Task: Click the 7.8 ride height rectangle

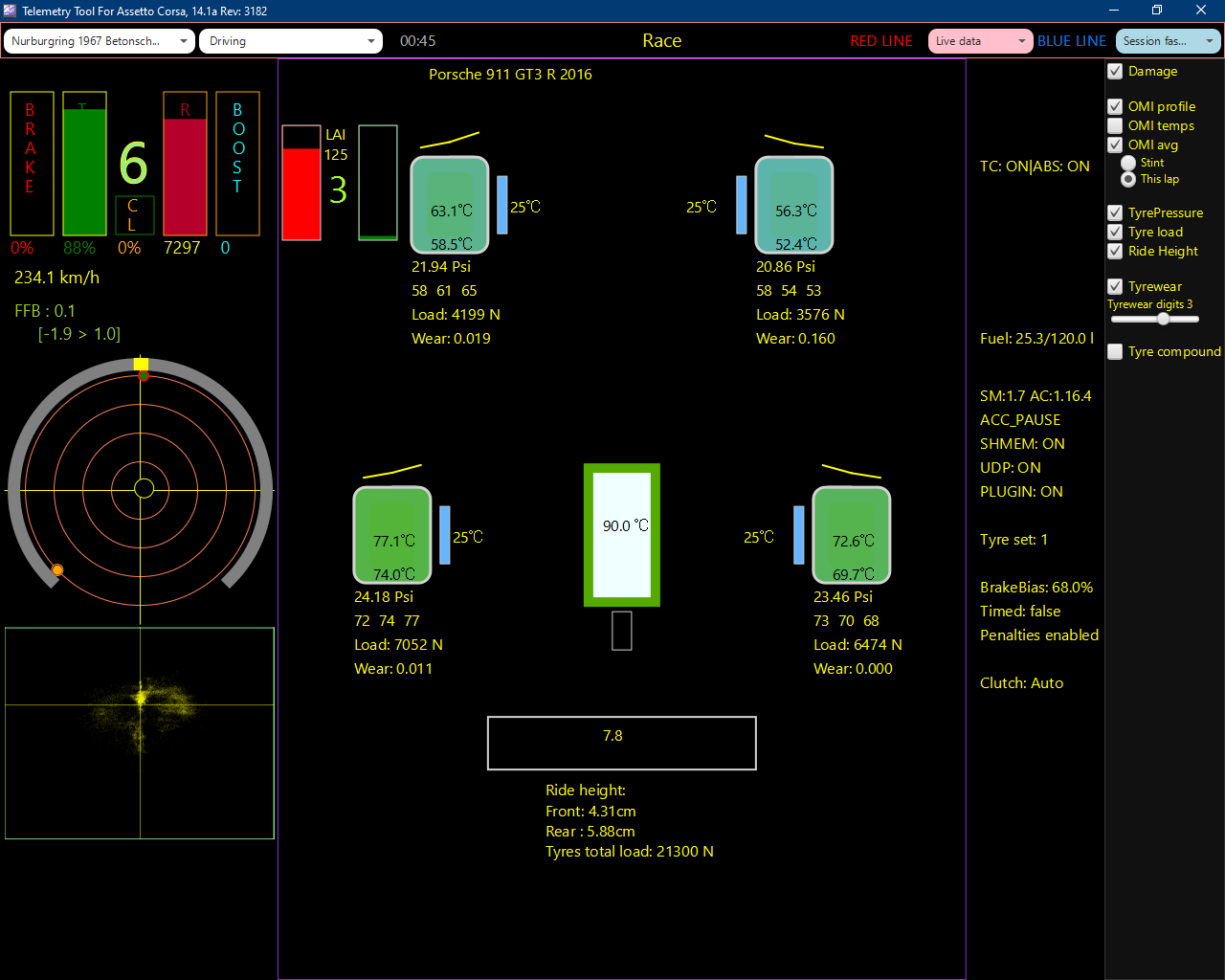Action: [622, 743]
